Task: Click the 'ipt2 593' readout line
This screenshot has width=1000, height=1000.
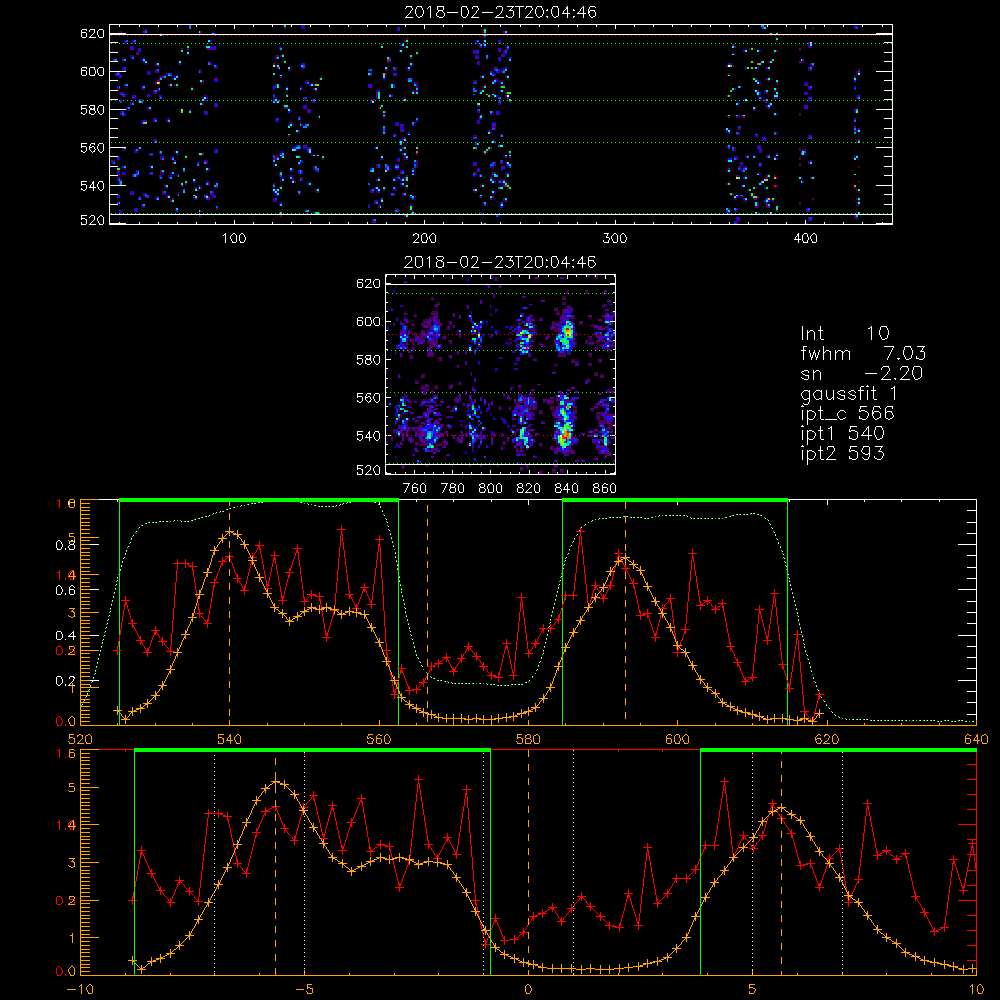Action: point(842,453)
